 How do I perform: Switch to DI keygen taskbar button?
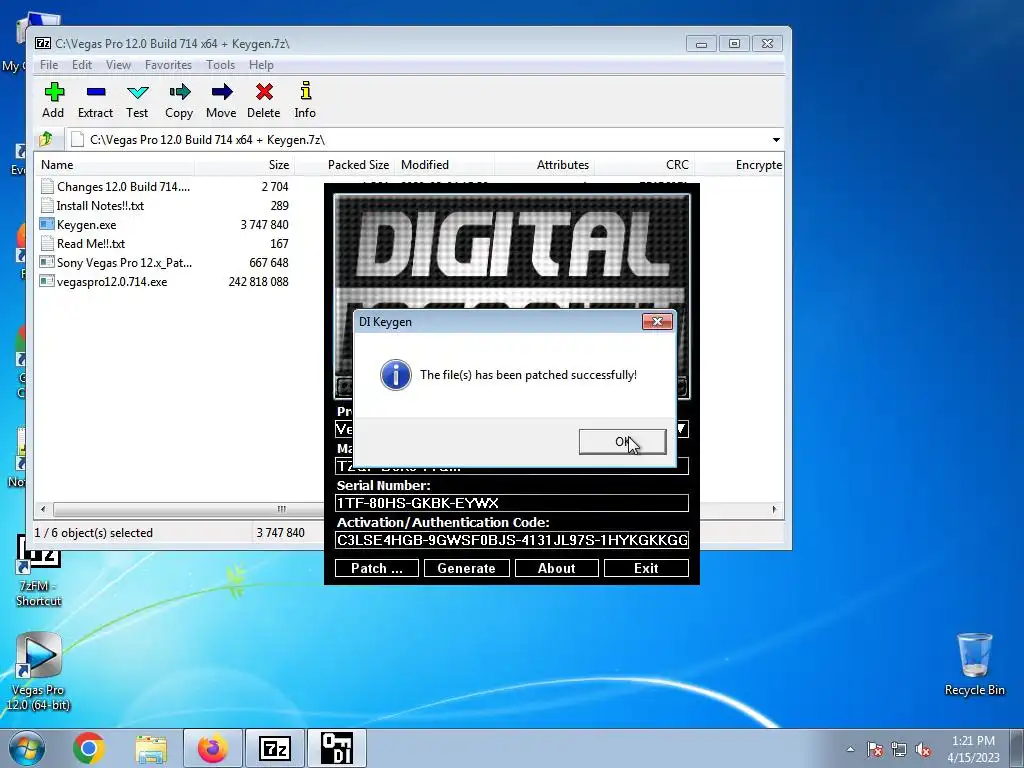(x=337, y=748)
